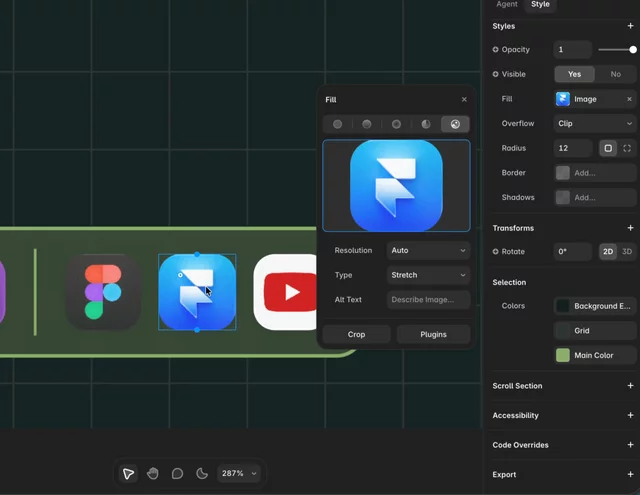Click the Opacity value field
Image resolution: width=640 pixels, height=495 pixels.
[573, 49]
